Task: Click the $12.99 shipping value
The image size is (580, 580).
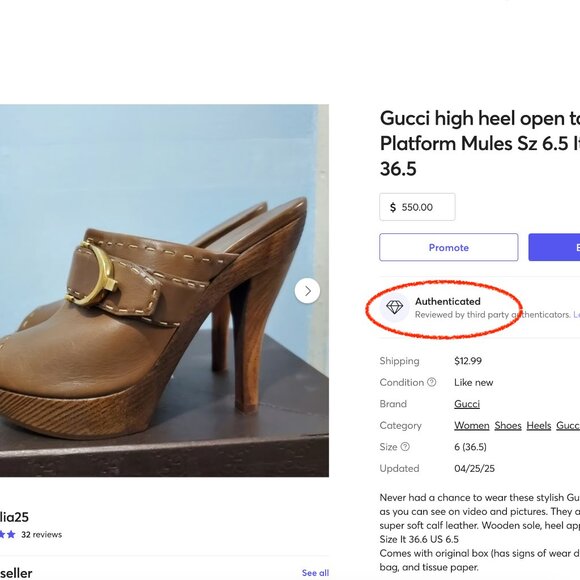Action: click(x=468, y=361)
